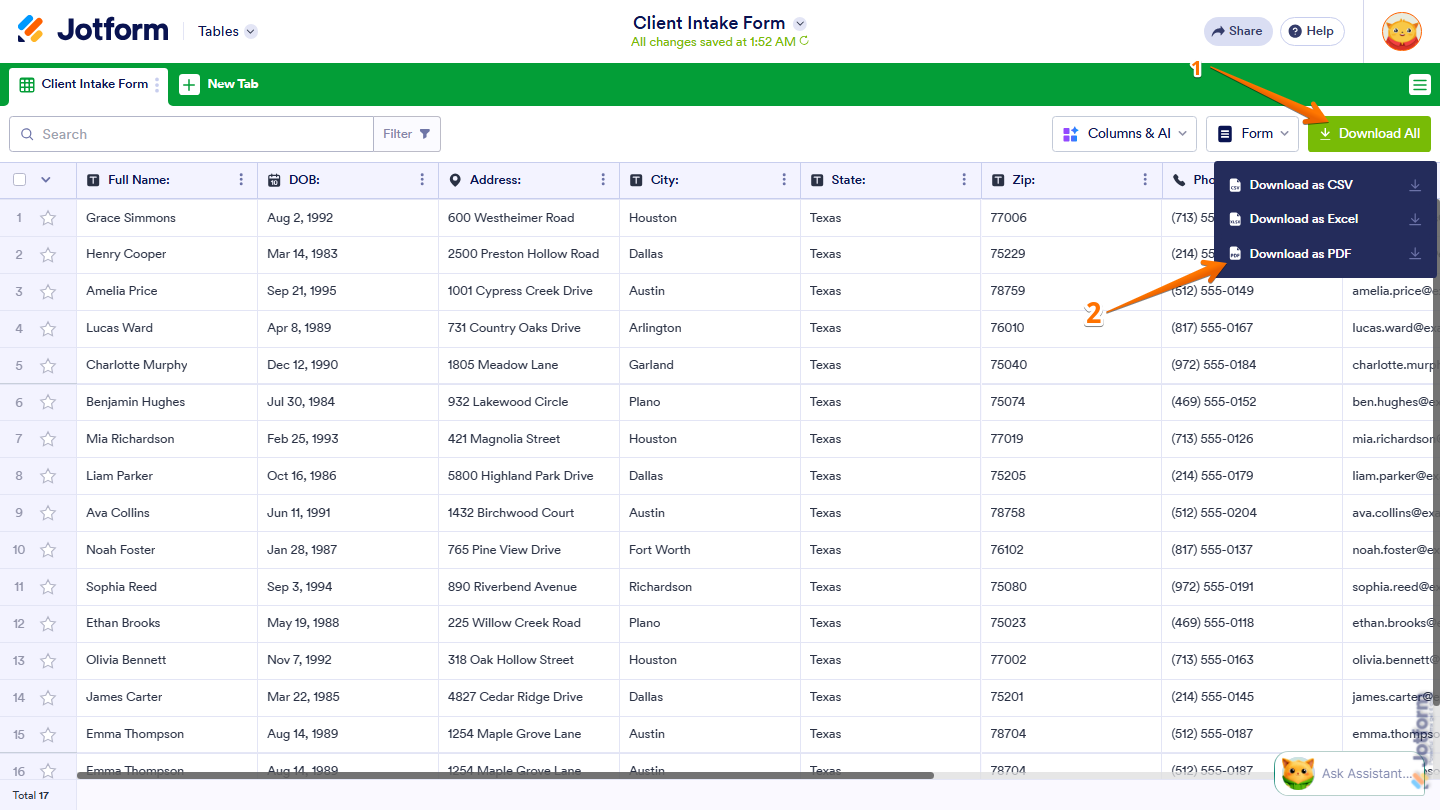Screen dimensions: 1440x810
Task: Open Client Intake Form tab options dots
Action: tap(157, 85)
